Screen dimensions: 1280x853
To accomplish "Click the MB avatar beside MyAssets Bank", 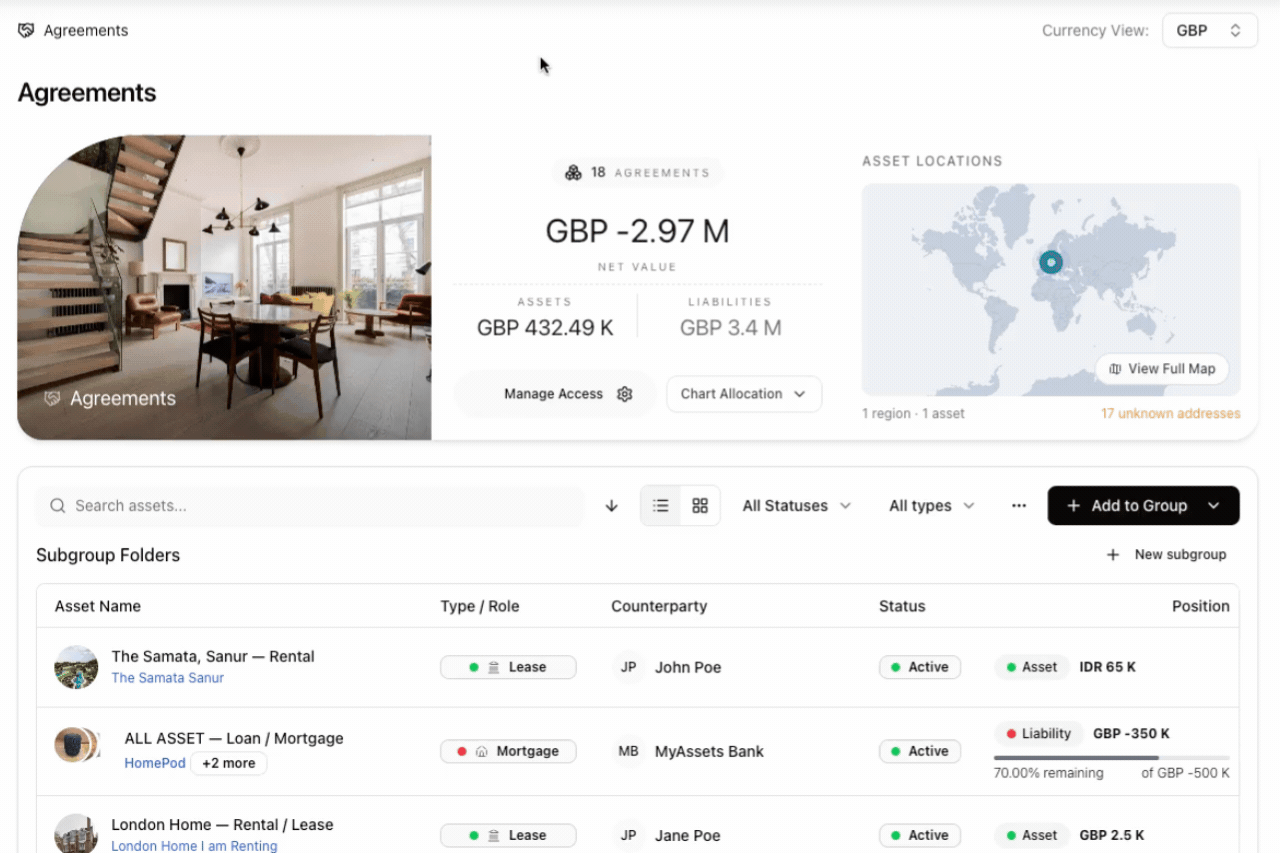I will [x=629, y=751].
